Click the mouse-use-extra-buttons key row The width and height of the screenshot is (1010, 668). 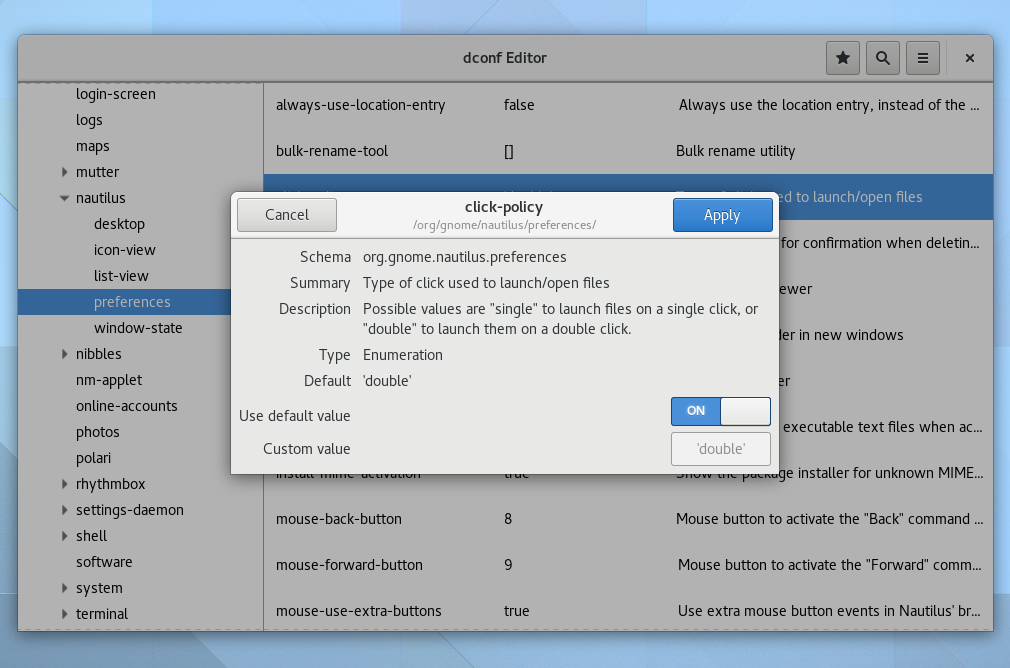[x=628, y=611]
